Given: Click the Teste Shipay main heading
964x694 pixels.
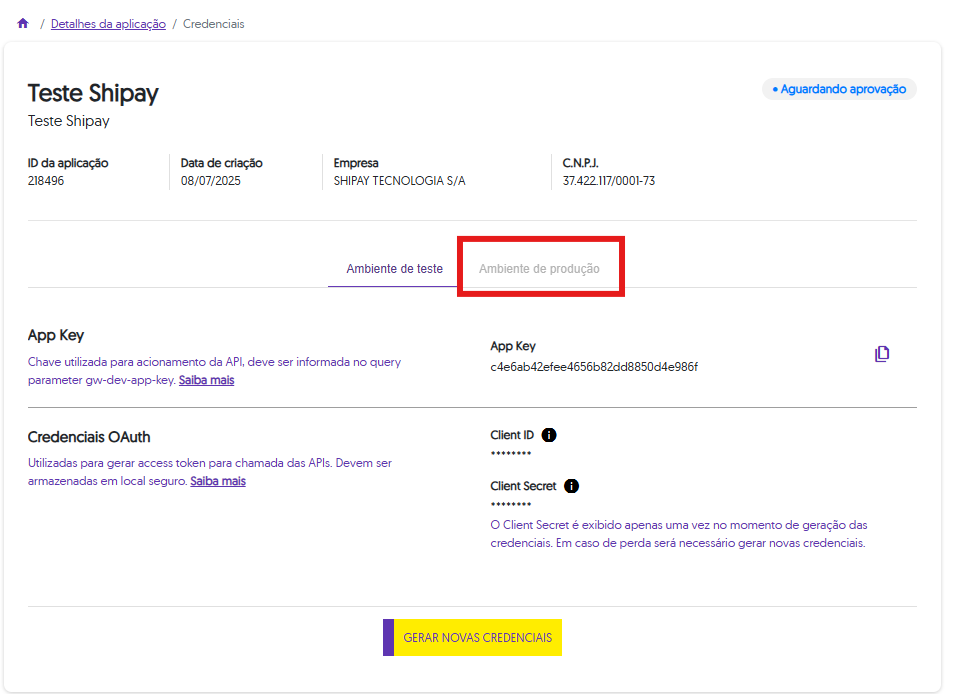Looking at the screenshot, I should (x=93, y=93).
